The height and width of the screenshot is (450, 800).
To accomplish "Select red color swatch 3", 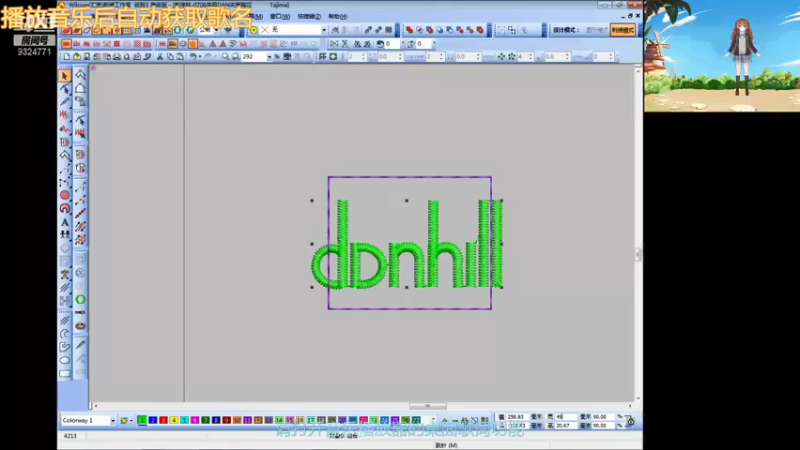I will click(x=163, y=420).
